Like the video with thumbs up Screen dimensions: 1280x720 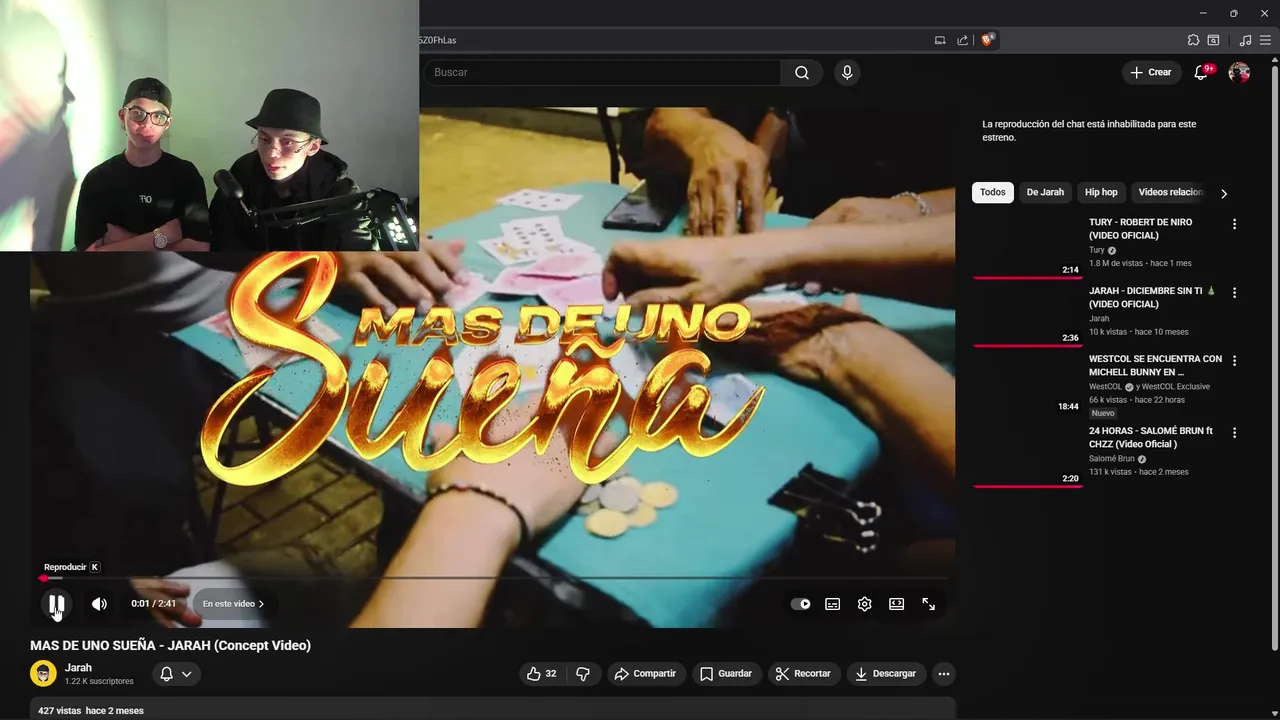pos(541,674)
